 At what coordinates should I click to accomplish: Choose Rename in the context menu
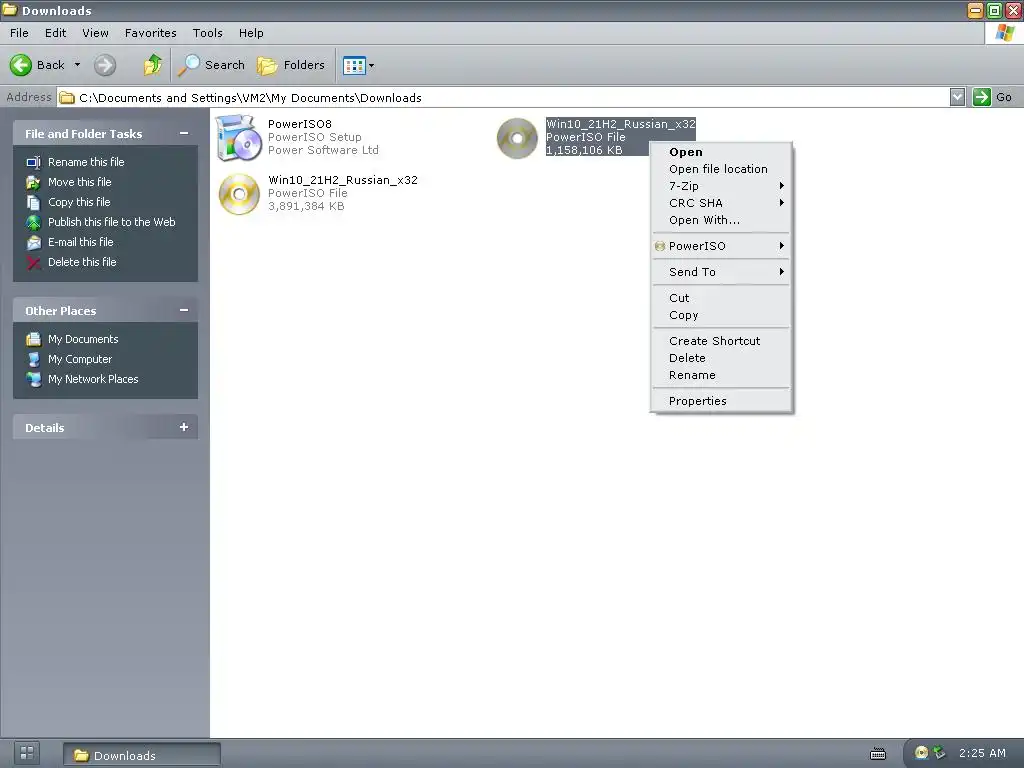click(x=721, y=375)
